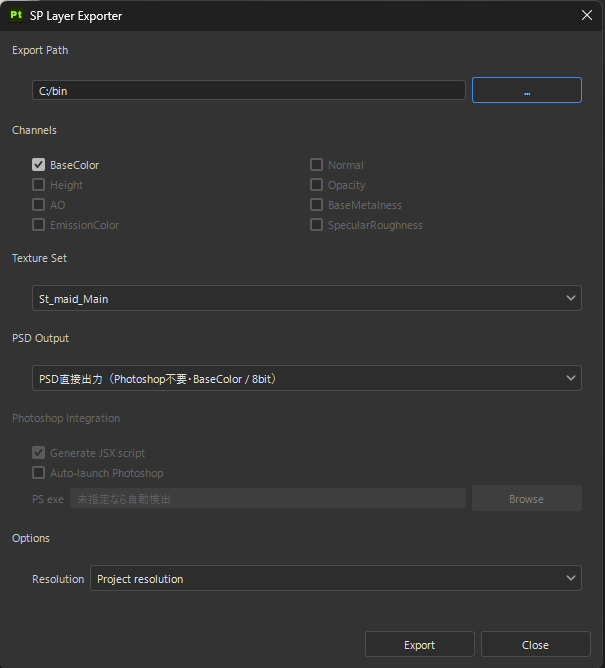Click the Export Path text field
This screenshot has width=605, height=668.
click(249, 90)
